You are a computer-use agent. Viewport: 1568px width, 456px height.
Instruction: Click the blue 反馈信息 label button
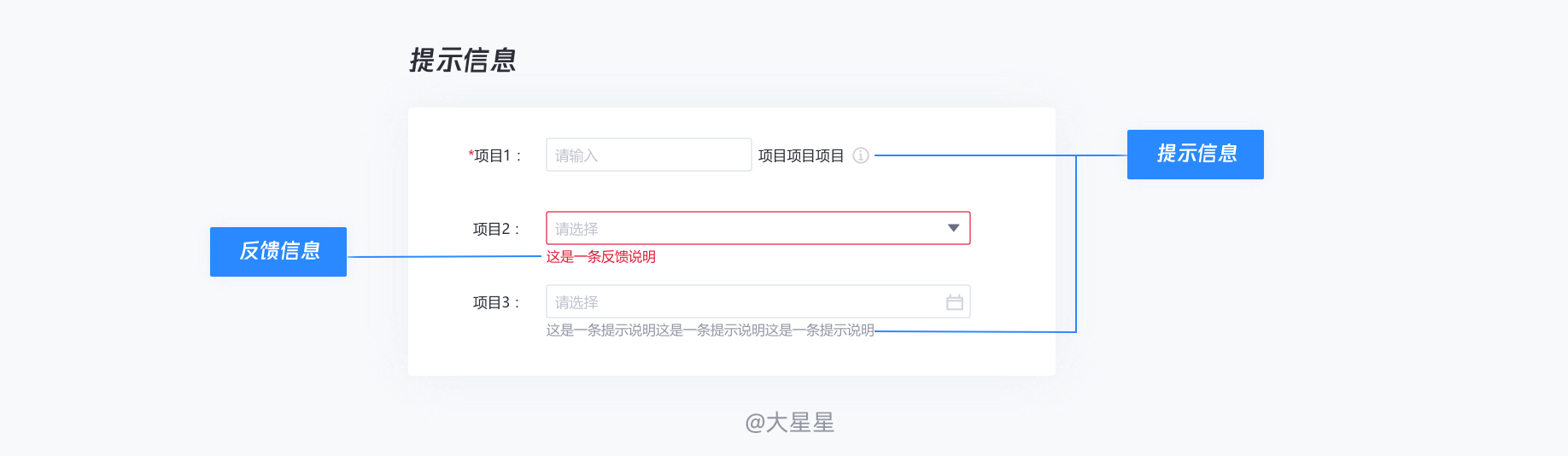tap(278, 252)
